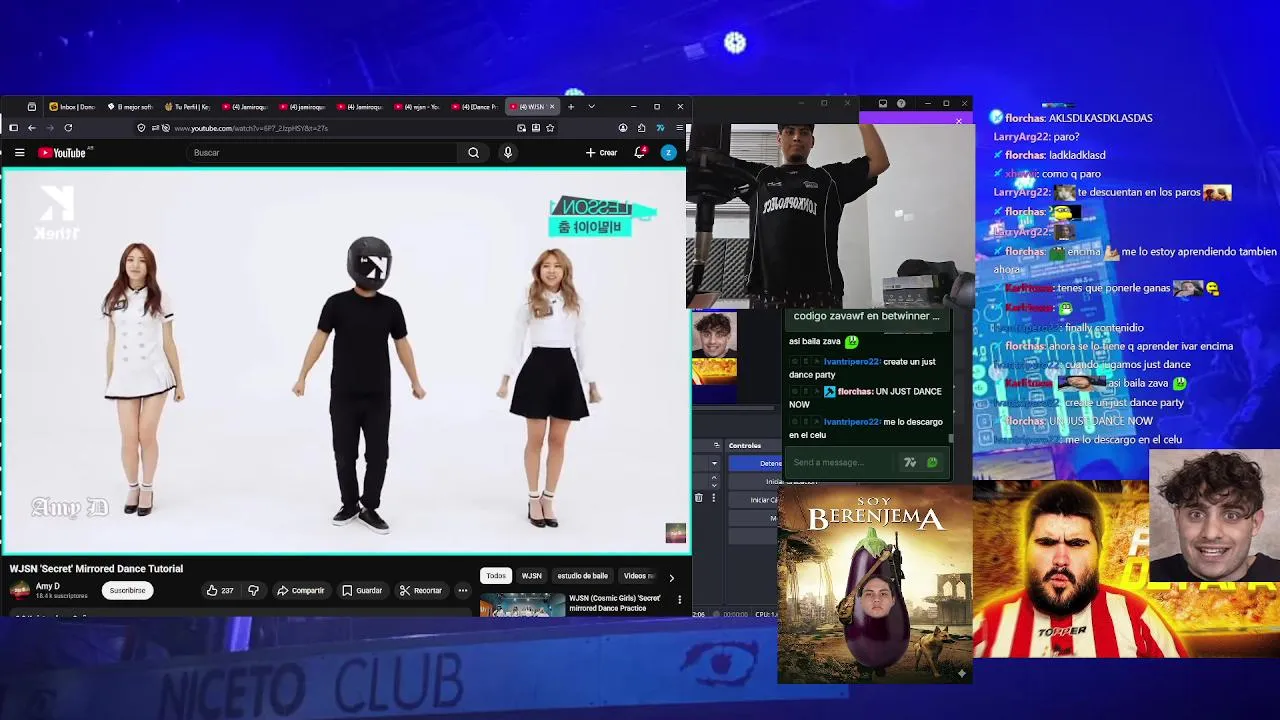Screen dimensions: 1280x720
Task: Click into the Buscar search field
Action: (x=323, y=153)
